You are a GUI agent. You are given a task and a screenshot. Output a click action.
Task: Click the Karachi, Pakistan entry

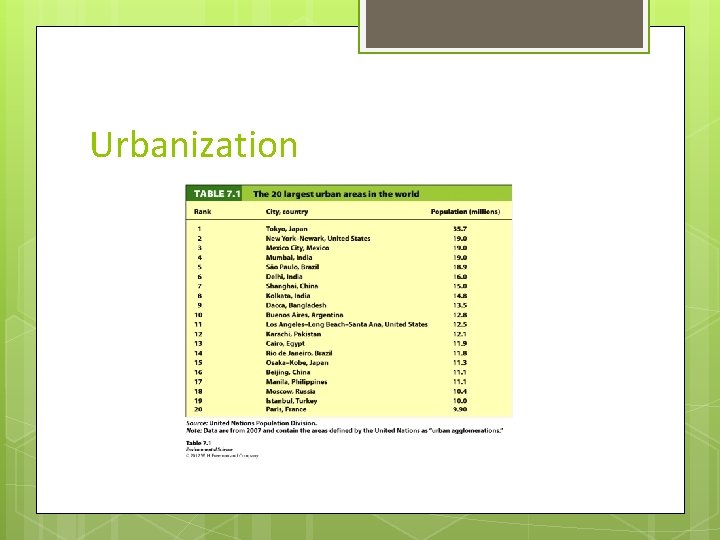(x=293, y=334)
